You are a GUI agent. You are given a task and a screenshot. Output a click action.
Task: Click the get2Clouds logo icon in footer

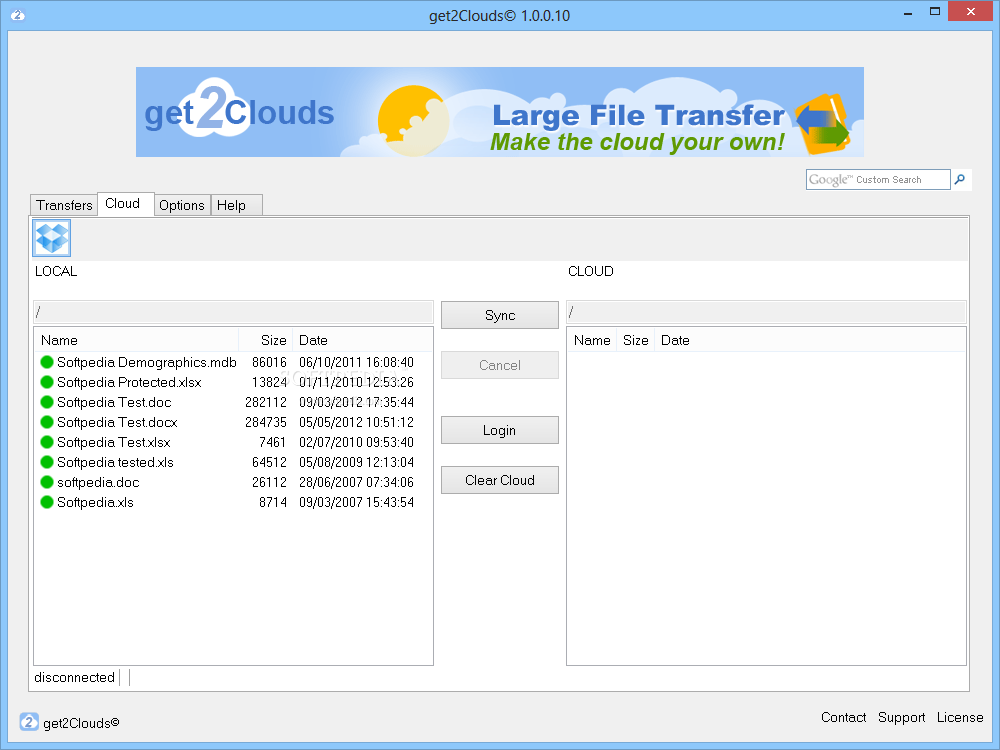click(x=29, y=722)
